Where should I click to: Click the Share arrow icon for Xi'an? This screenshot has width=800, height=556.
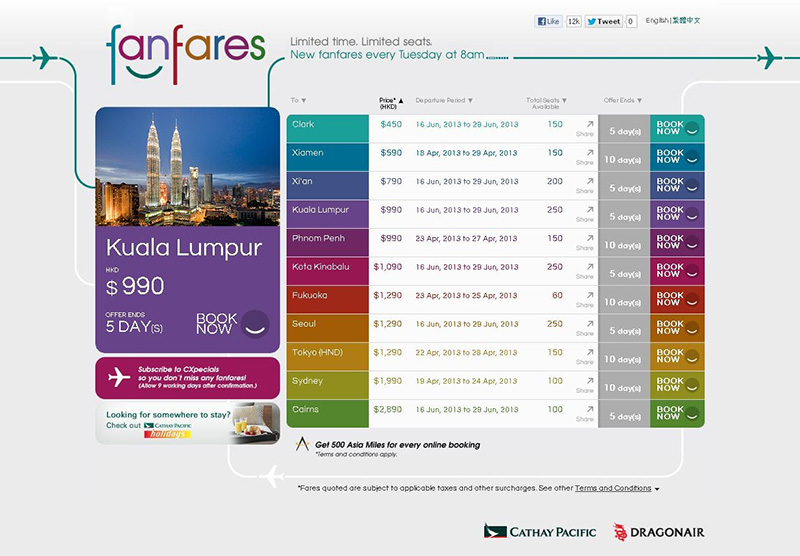pos(590,181)
